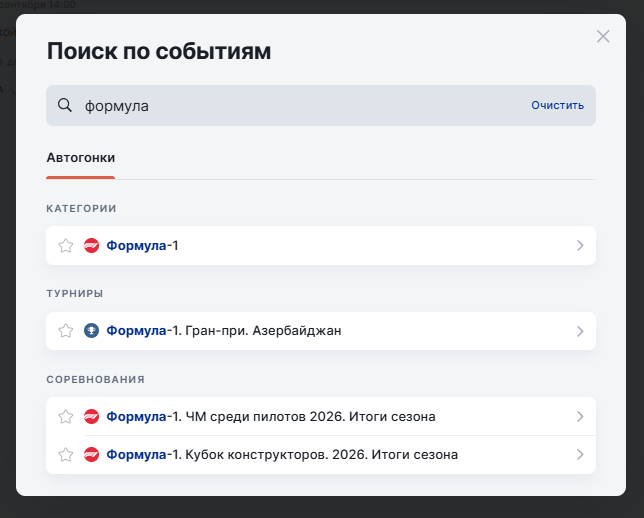The height and width of the screenshot is (518, 644).
Task: Favorite Гран-при Азербайджан star
Action: tap(65, 331)
